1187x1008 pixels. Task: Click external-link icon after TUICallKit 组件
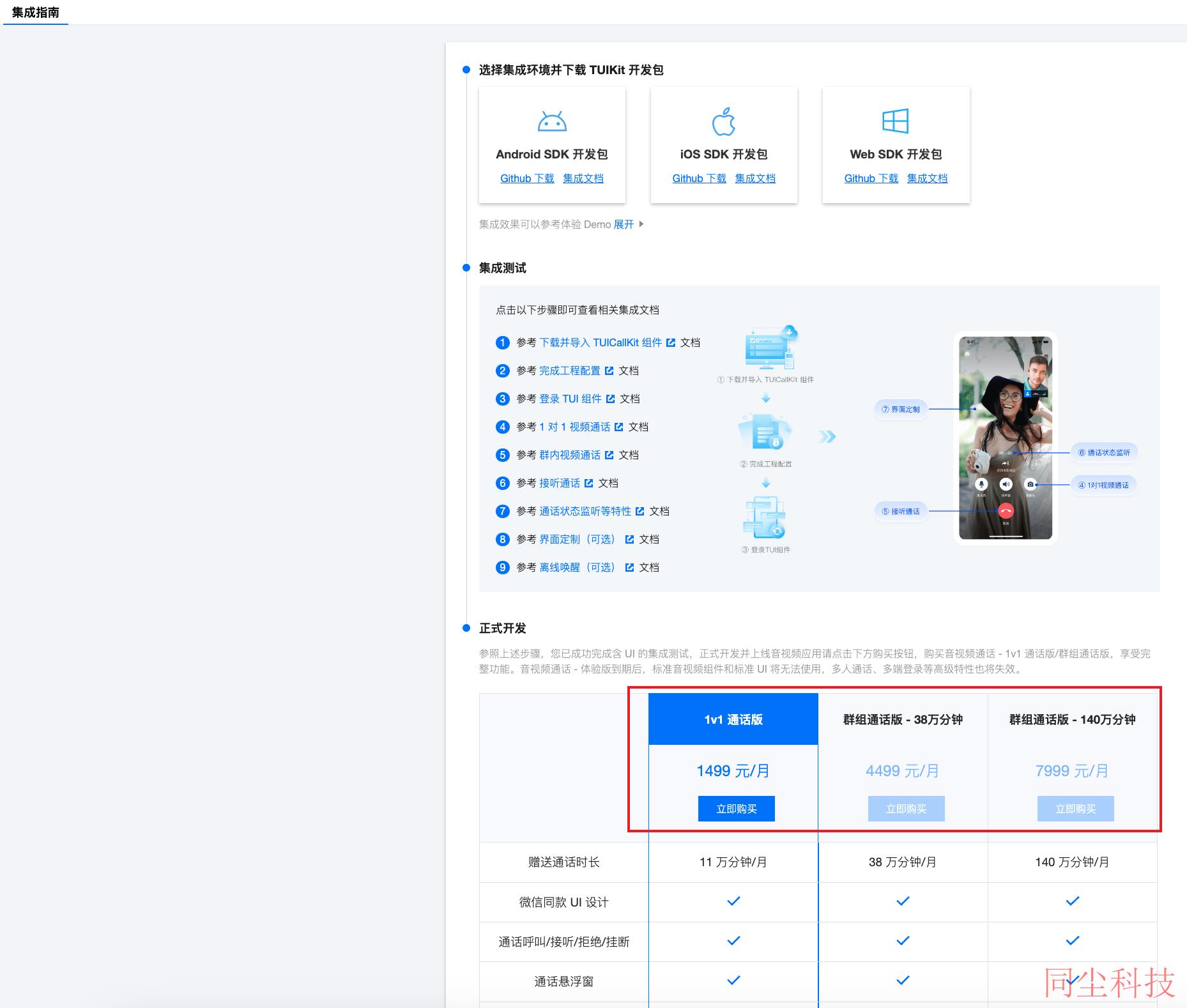tap(671, 342)
